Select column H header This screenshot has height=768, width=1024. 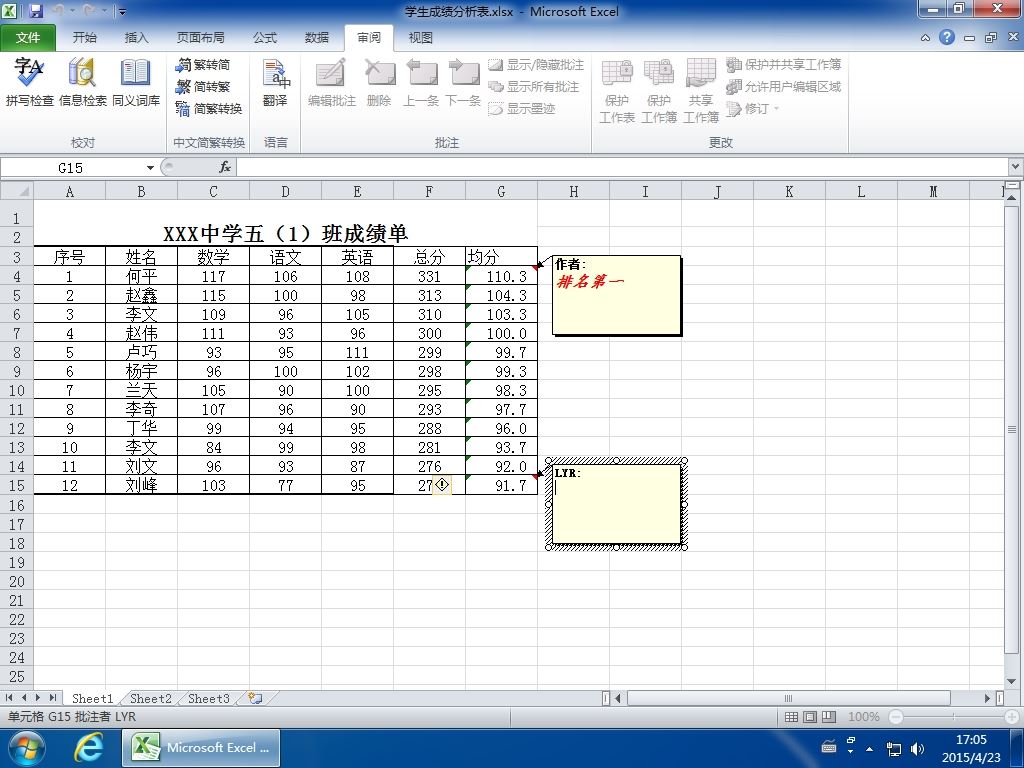pyautogui.click(x=573, y=191)
